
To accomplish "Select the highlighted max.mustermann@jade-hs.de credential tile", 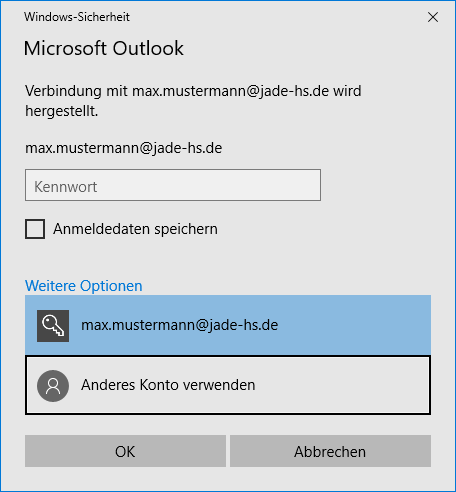I will click(228, 325).
